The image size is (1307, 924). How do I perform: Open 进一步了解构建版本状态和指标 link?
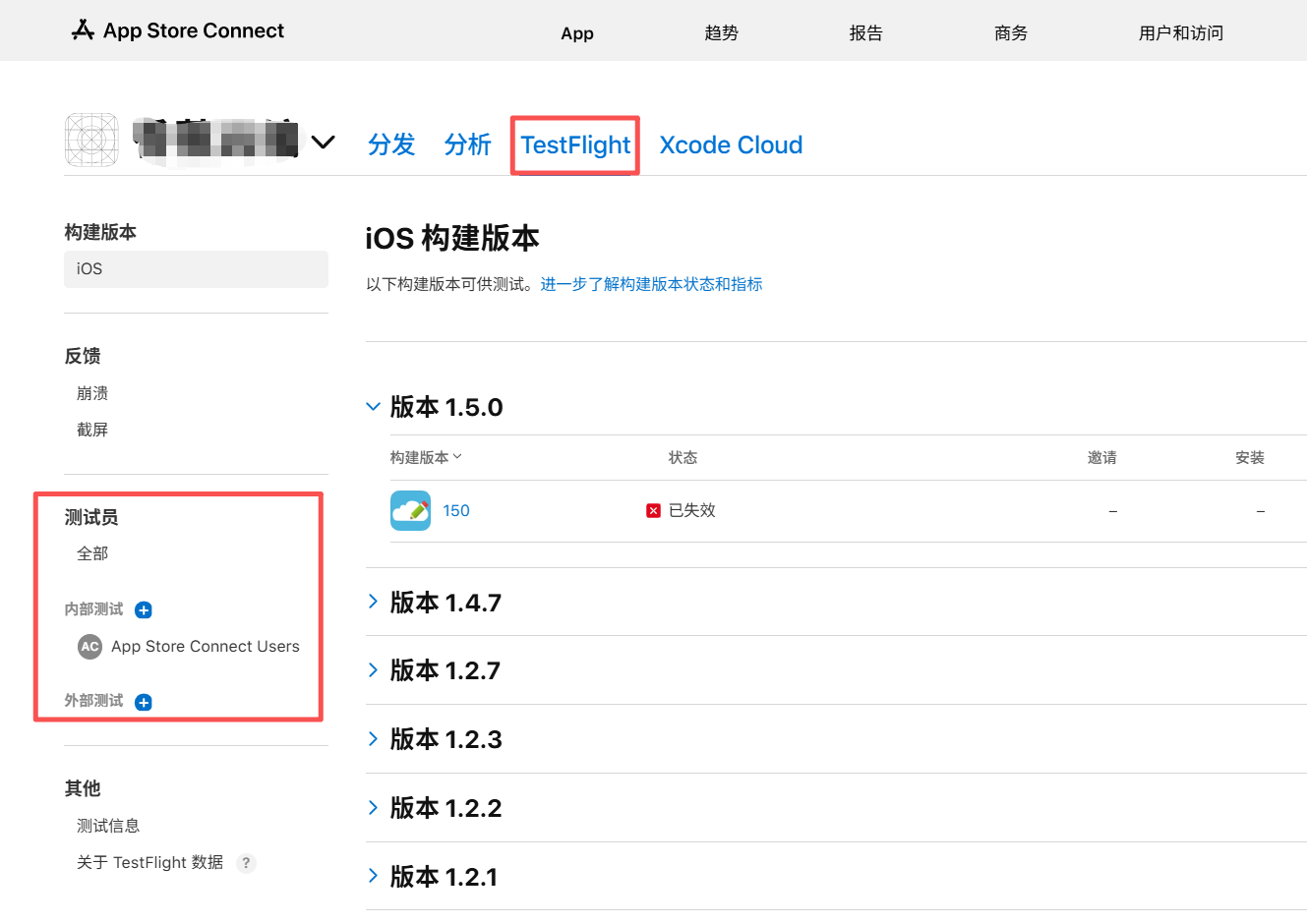point(651,284)
